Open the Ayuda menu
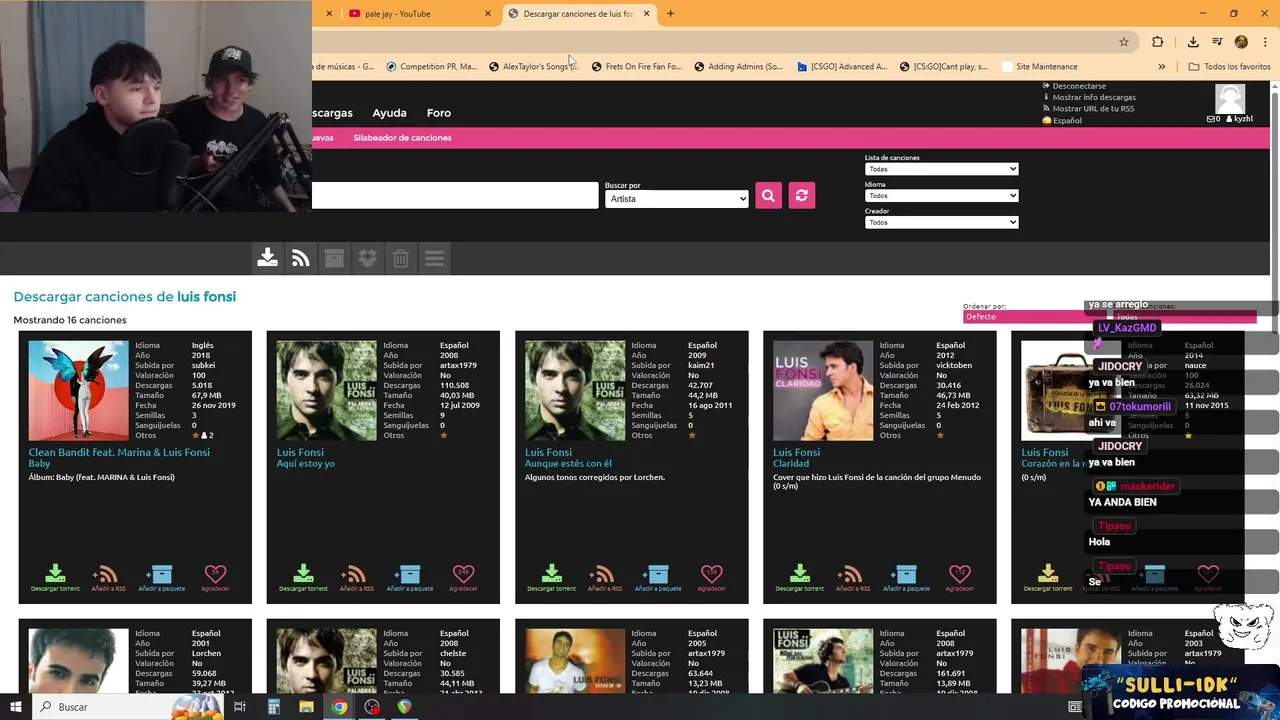 click(x=389, y=113)
